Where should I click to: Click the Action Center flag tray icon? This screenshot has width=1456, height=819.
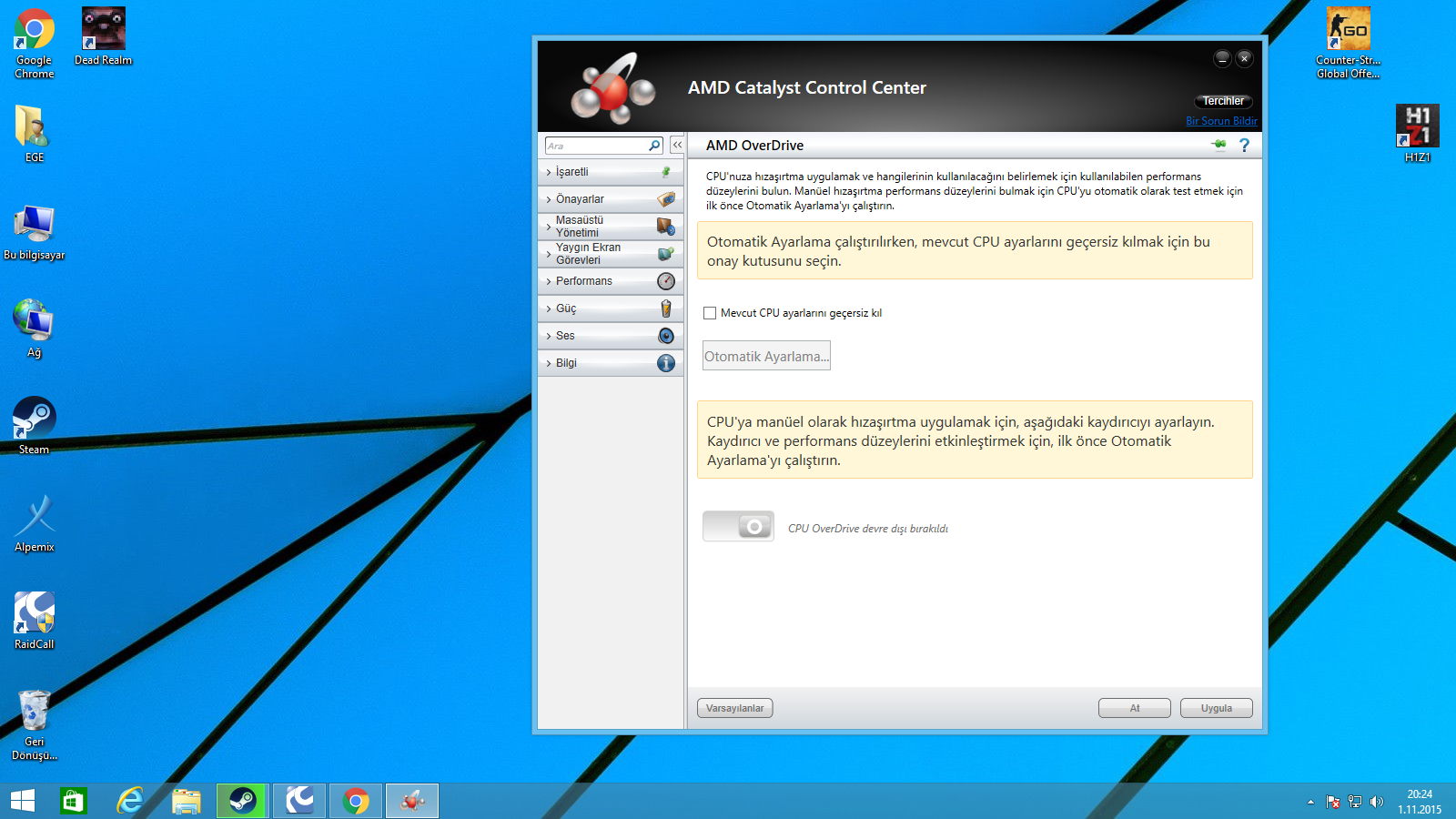[x=1333, y=802]
